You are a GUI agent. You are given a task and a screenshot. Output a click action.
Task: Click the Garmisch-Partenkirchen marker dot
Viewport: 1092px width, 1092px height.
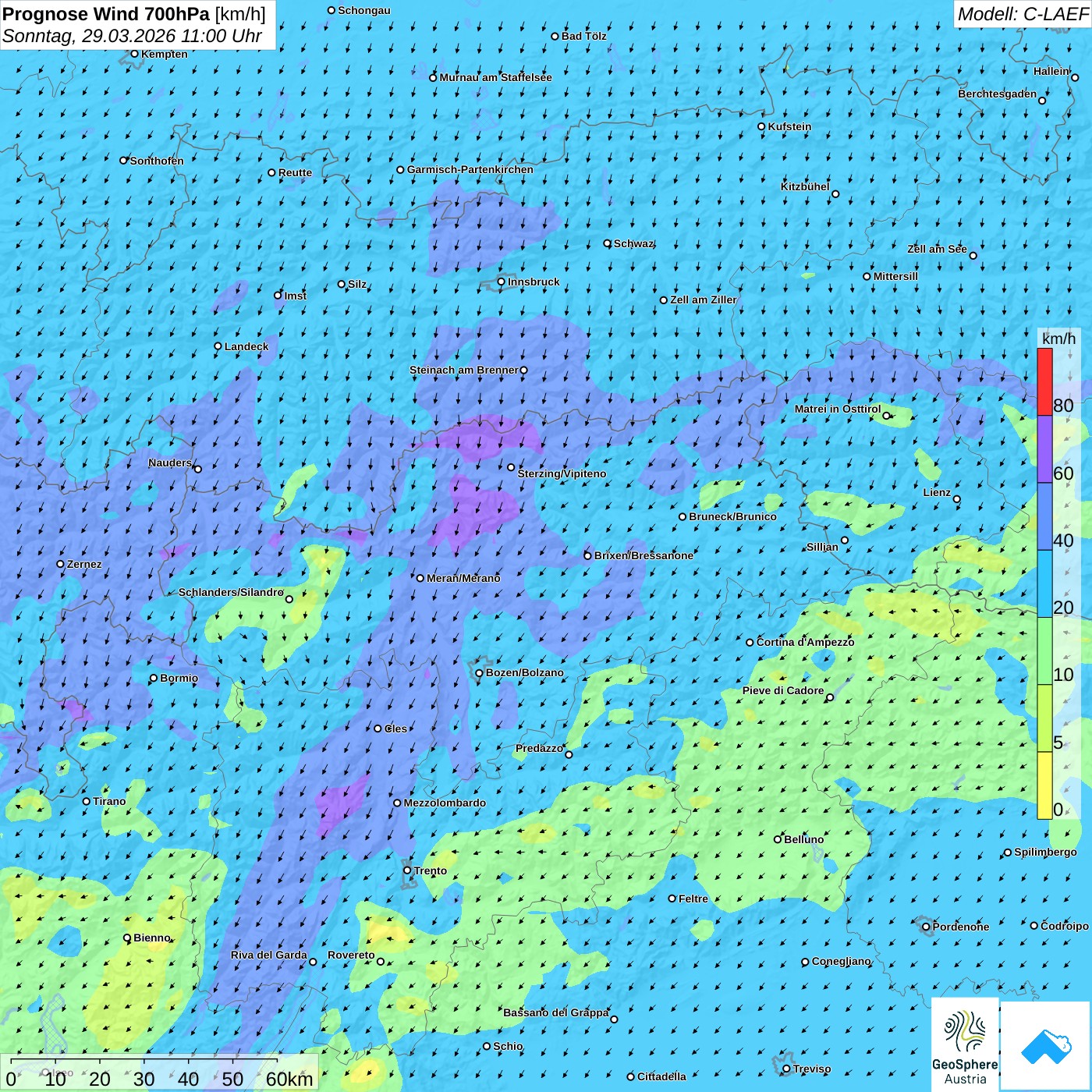pyautogui.click(x=400, y=169)
